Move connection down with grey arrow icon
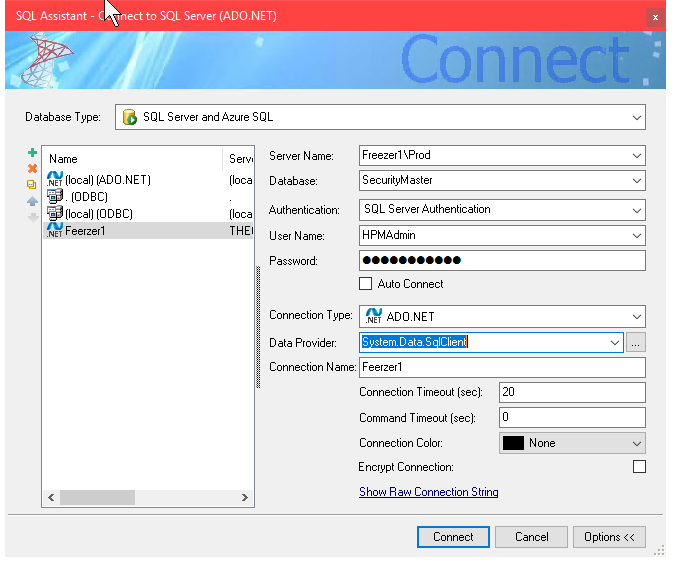This screenshot has height=566, width=685. pyautogui.click(x=33, y=217)
